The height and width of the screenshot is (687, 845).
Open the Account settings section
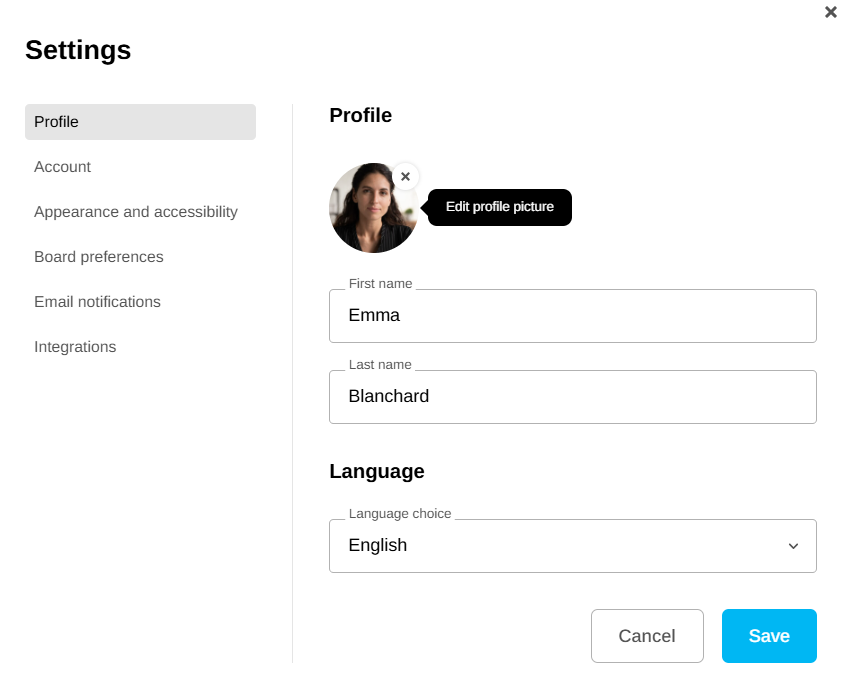[62, 167]
